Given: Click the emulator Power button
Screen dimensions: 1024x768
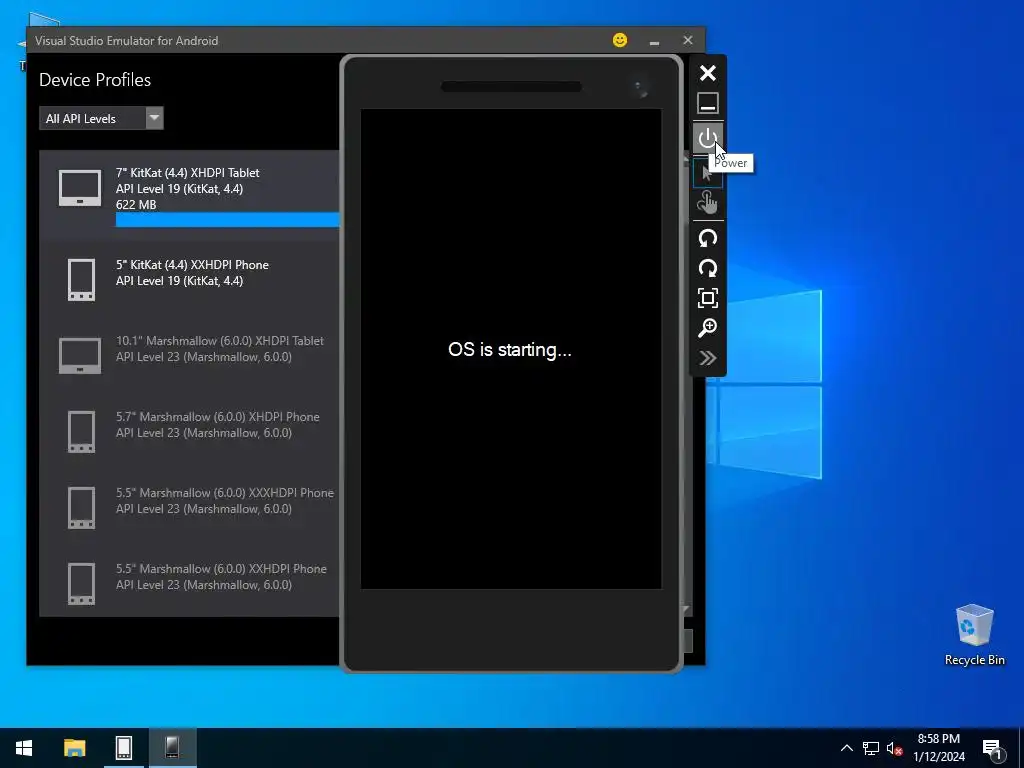Looking at the screenshot, I should point(708,138).
